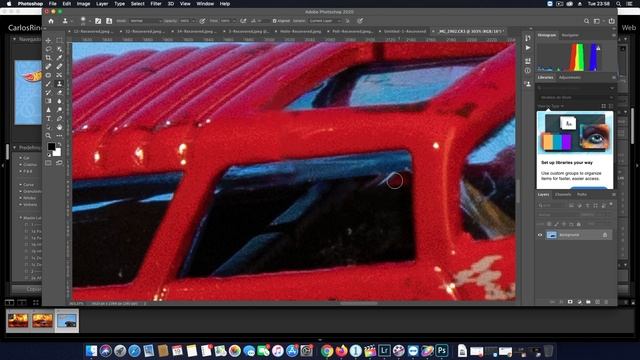The width and height of the screenshot is (640, 360).
Task: Open the Edit Toolbar three-dots menu
Action: [x=59, y=136]
